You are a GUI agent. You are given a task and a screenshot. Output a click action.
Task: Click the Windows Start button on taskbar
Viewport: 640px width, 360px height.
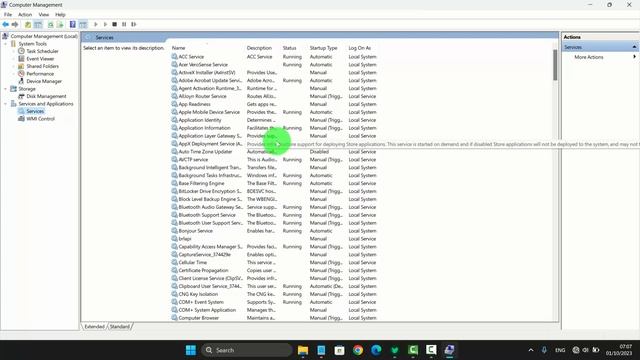point(191,350)
